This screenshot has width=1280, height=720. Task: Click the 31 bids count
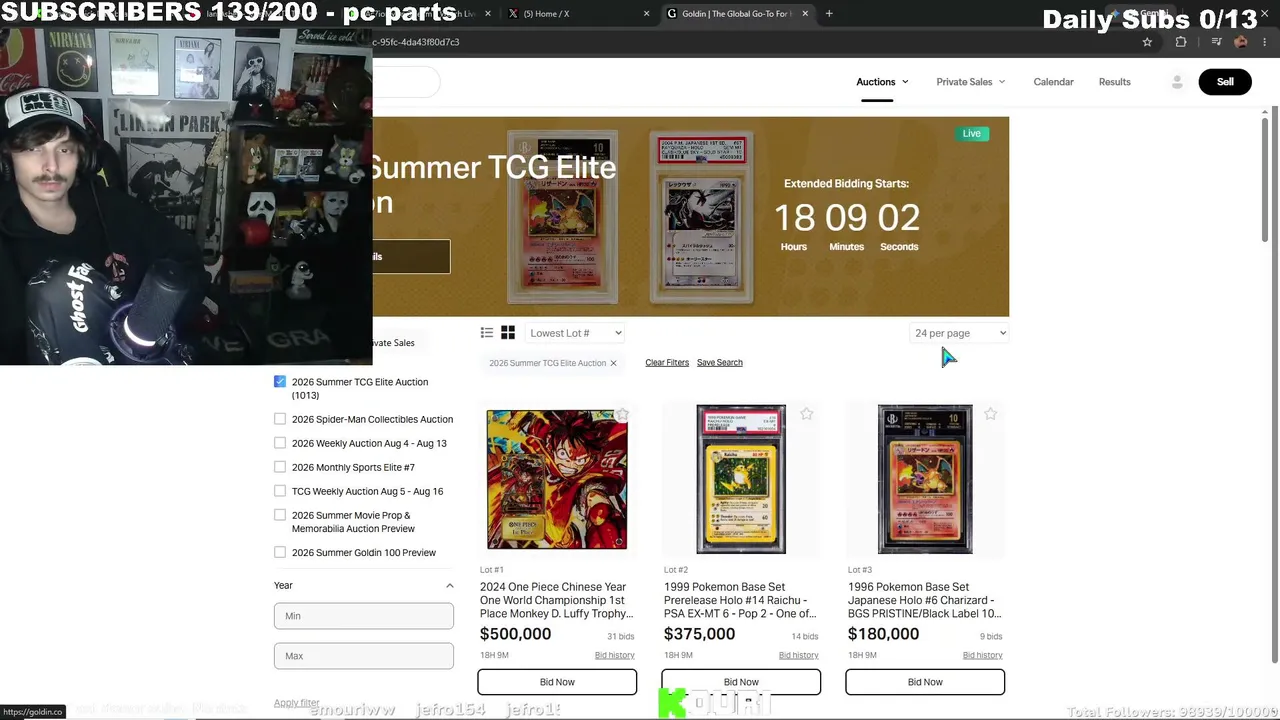(x=621, y=637)
